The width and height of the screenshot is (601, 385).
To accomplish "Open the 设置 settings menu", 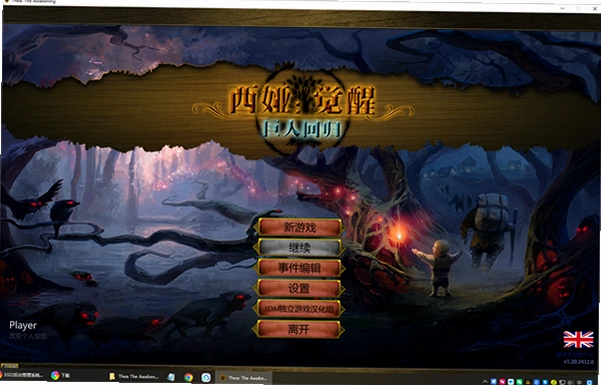I will [299, 288].
